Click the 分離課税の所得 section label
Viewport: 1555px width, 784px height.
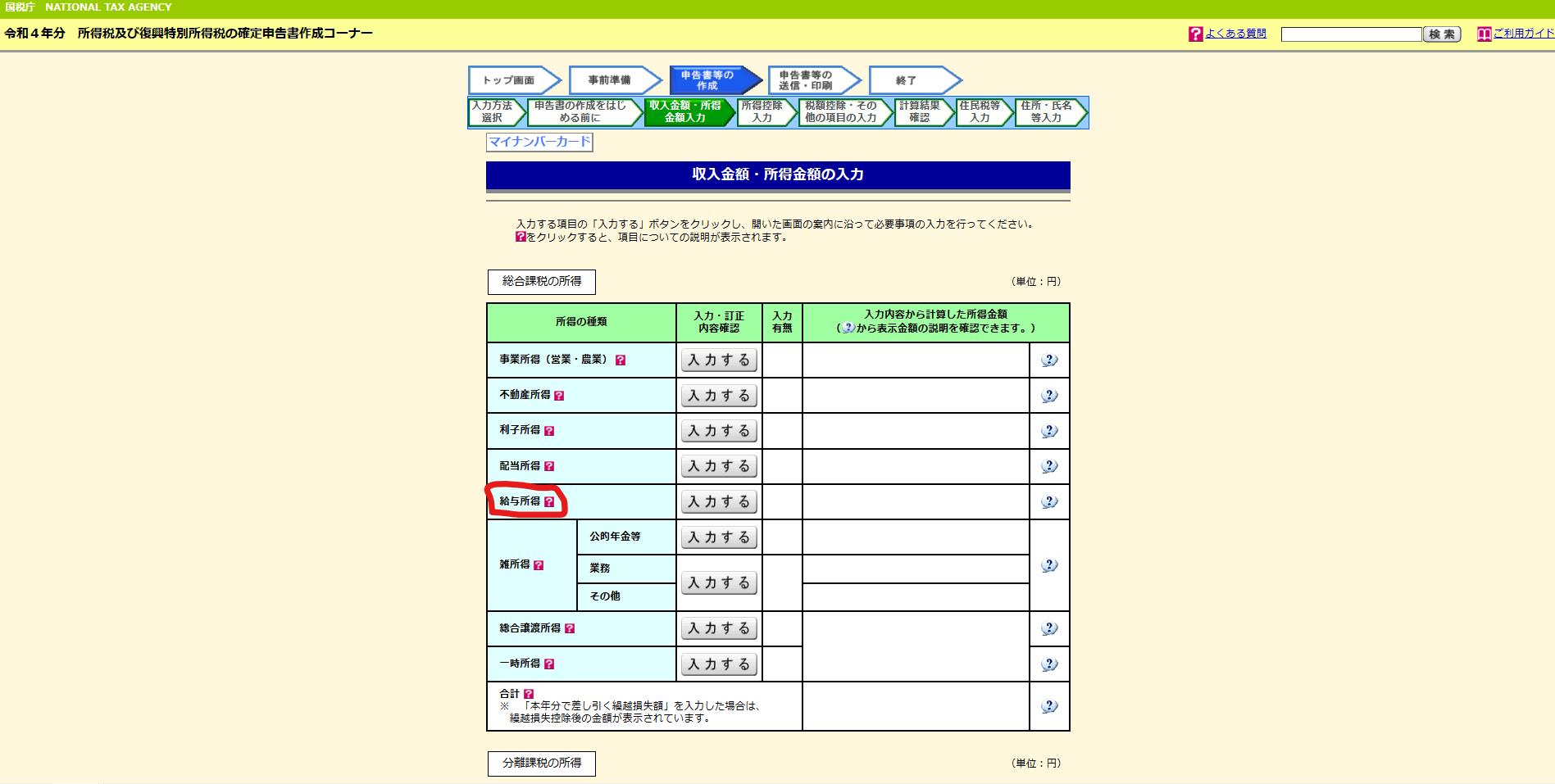coord(542,764)
